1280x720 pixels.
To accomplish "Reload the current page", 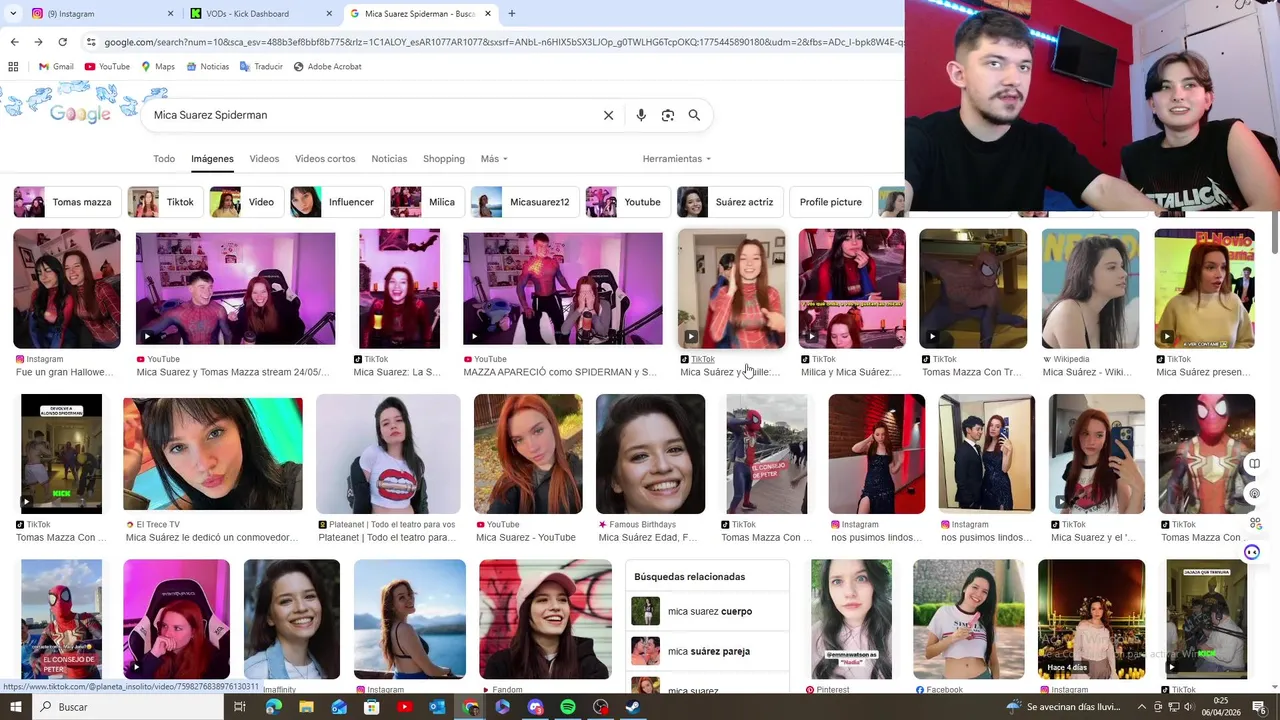I will point(62,42).
